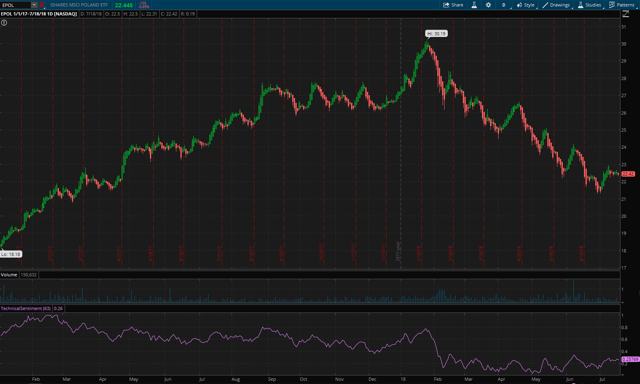The image size is (640, 384).
Task: Click the Hi: 30.19 price bubble
Action: (436, 33)
